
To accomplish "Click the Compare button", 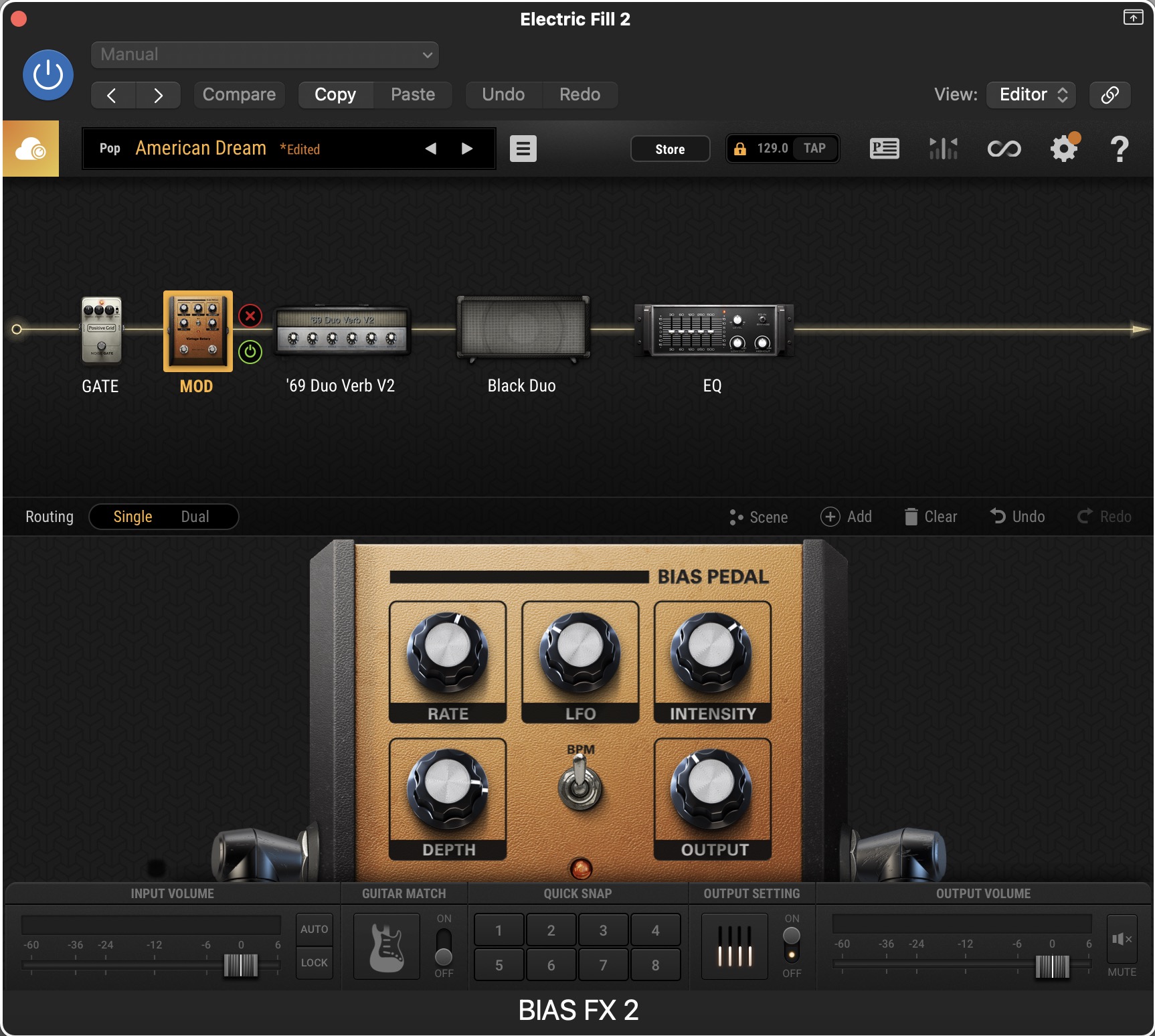I will (239, 95).
